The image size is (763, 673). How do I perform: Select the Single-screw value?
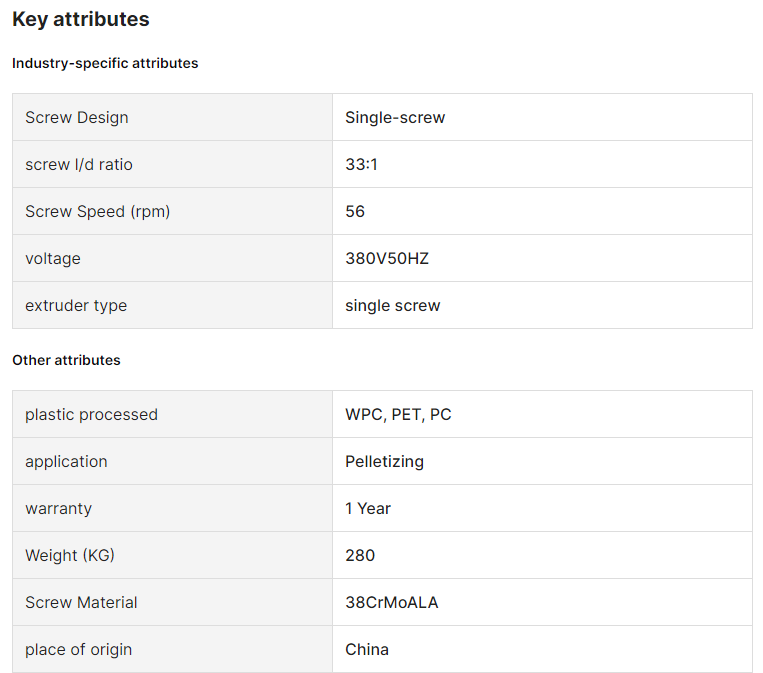coord(395,117)
